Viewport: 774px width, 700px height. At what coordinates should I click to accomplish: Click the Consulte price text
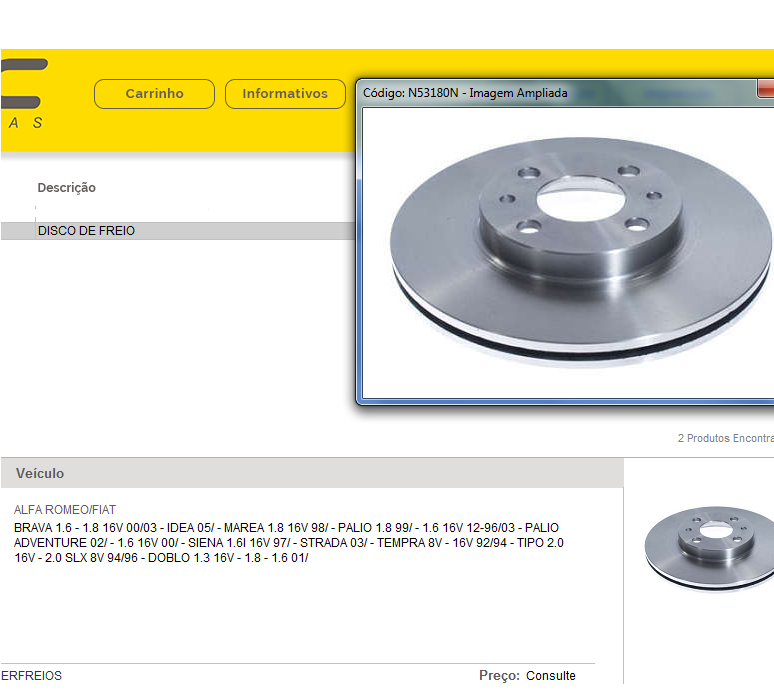point(551,675)
